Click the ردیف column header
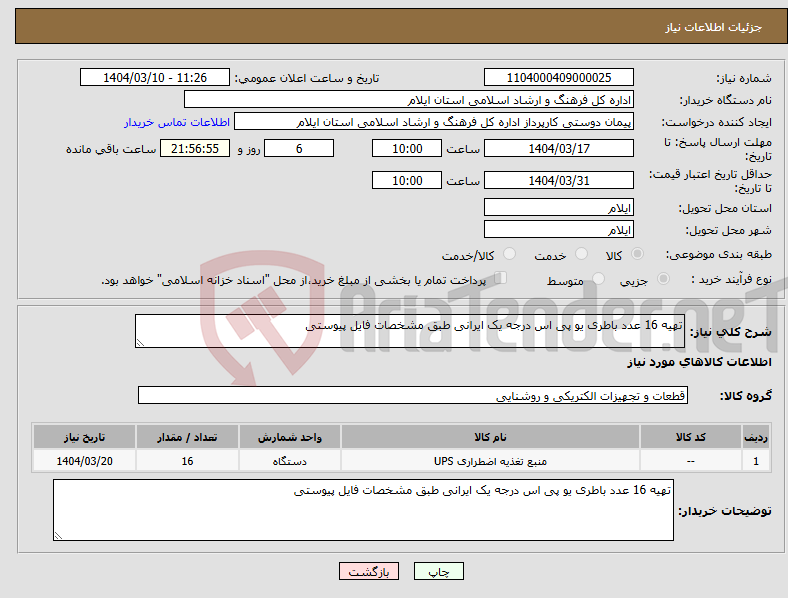Viewport: 788px width, 598px height. tap(756, 437)
